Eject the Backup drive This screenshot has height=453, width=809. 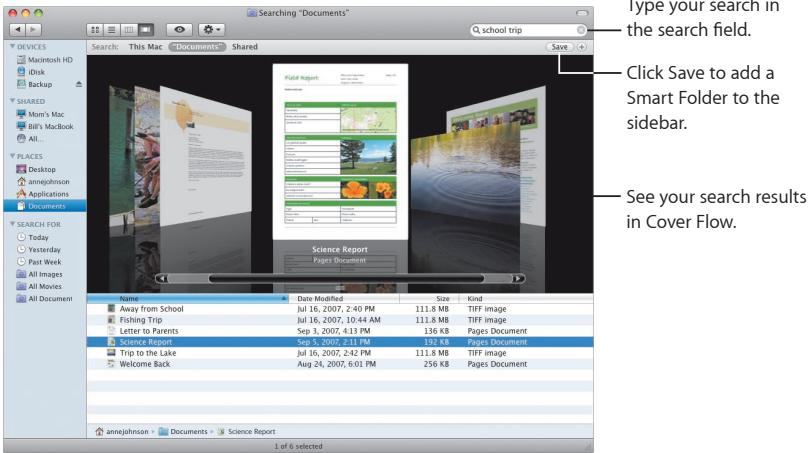click(78, 84)
